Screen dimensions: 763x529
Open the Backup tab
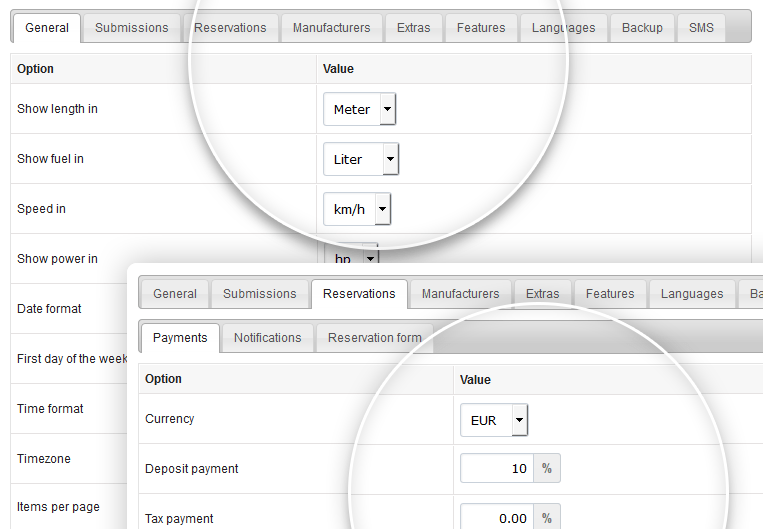(642, 28)
